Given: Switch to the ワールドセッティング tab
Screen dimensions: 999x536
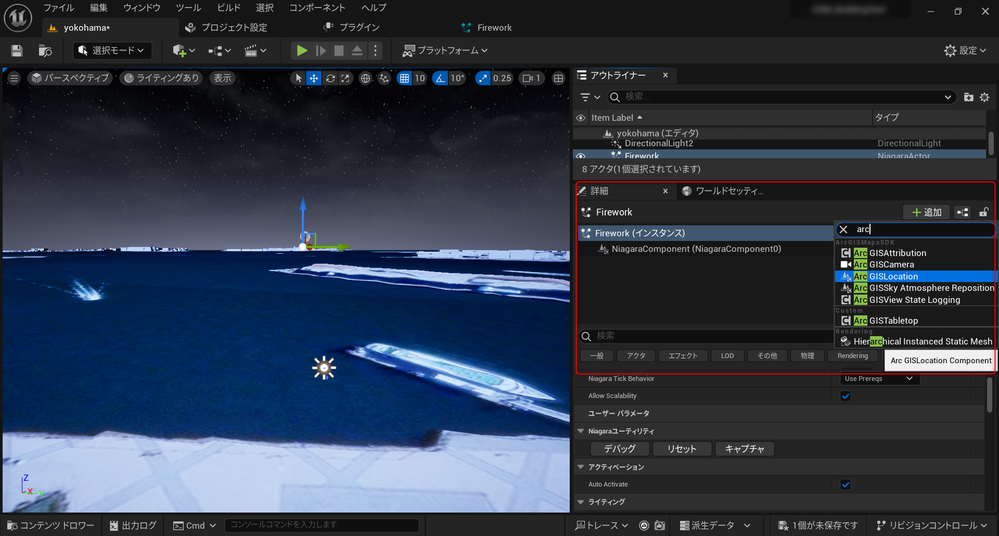Looking at the screenshot, I should (722, 191).
